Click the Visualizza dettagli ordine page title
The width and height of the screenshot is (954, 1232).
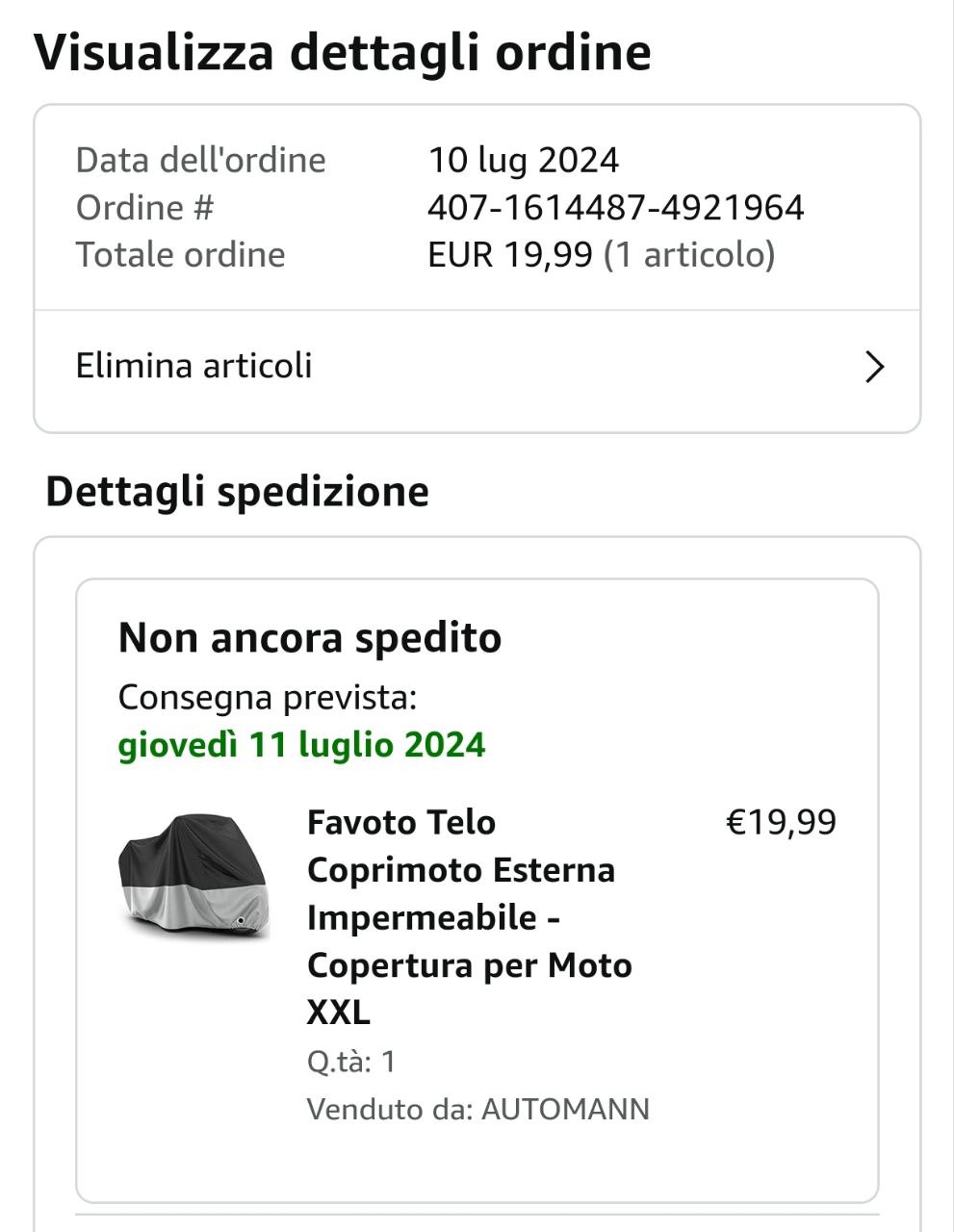342,52
